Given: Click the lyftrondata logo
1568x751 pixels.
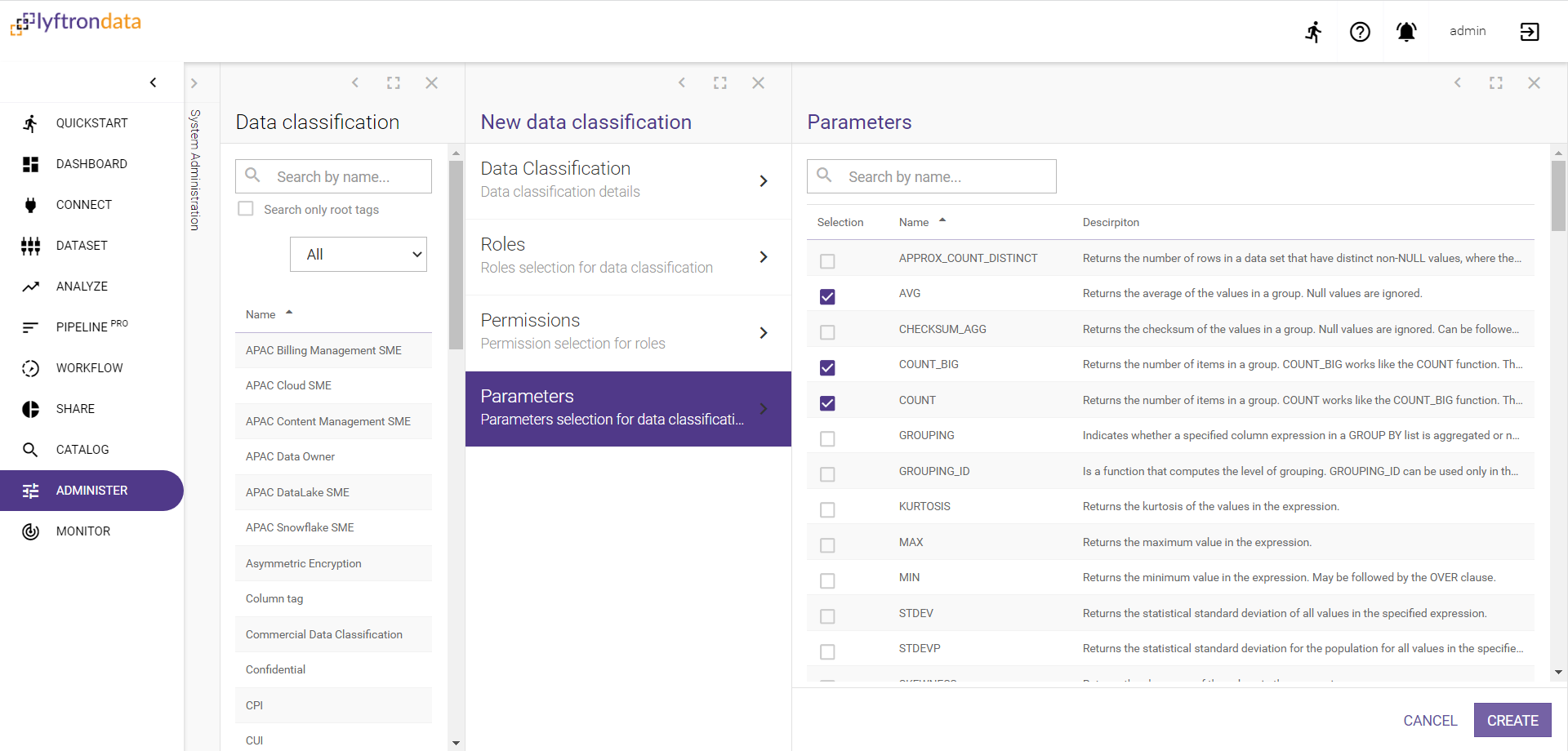Looking at the screenshot, I should click(75, 23).
